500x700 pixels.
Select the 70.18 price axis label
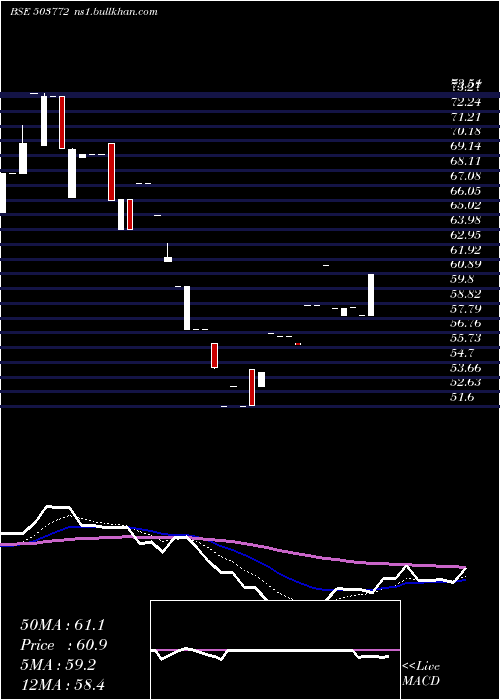[x=466, y=131]
